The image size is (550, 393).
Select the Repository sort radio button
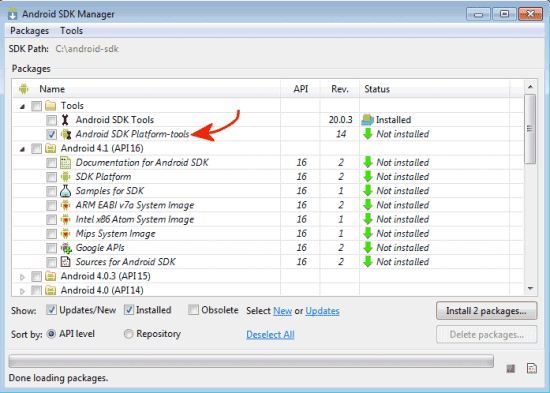pyautogui.click(x=128, y=334)
